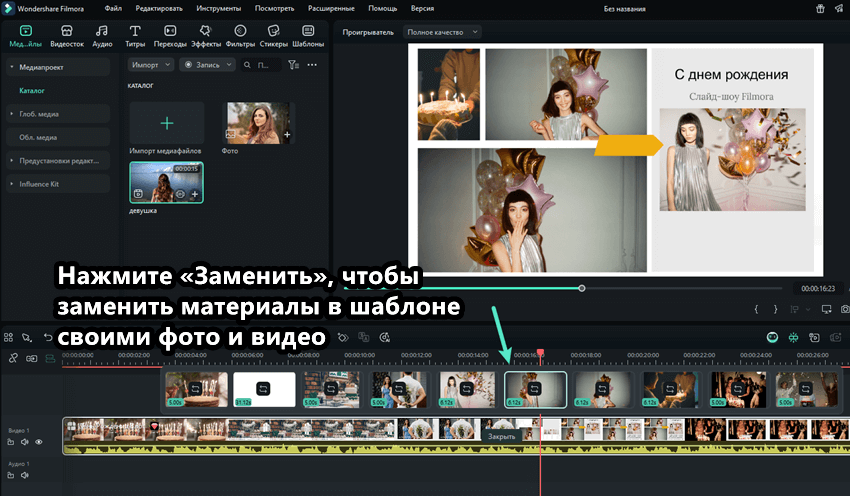The width and height of the screenshot is (850, 496).
Task: Mute the Аудио 1 track
Action: 24,475
